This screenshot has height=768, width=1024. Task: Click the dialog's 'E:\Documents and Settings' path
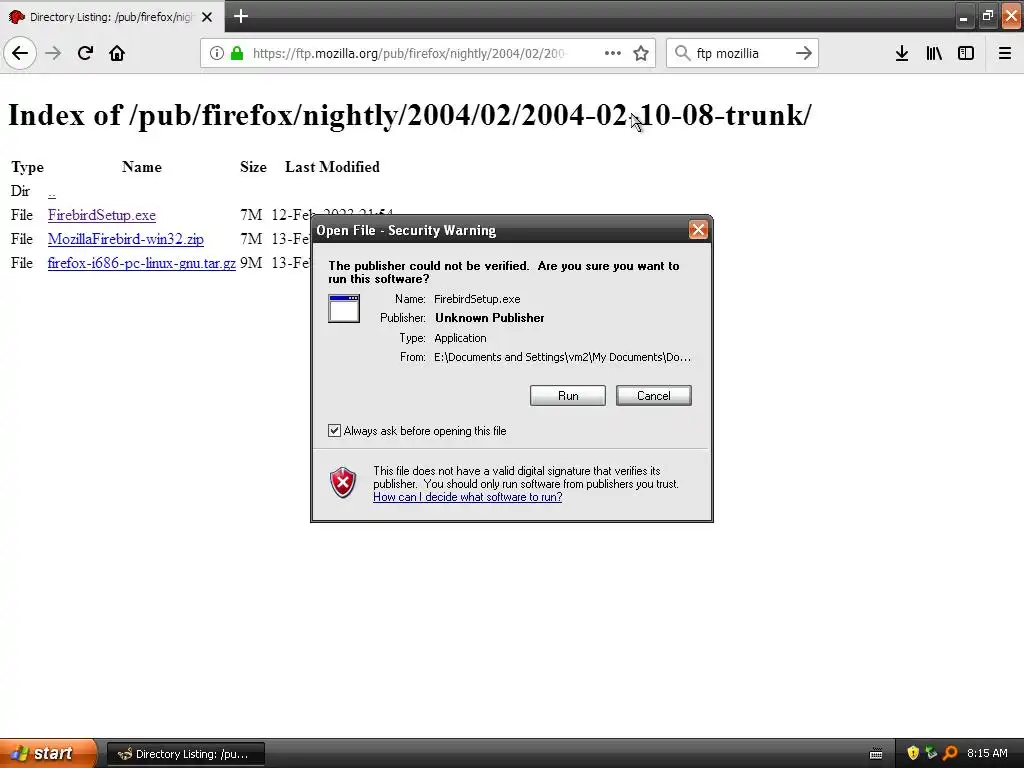(562, 357)
